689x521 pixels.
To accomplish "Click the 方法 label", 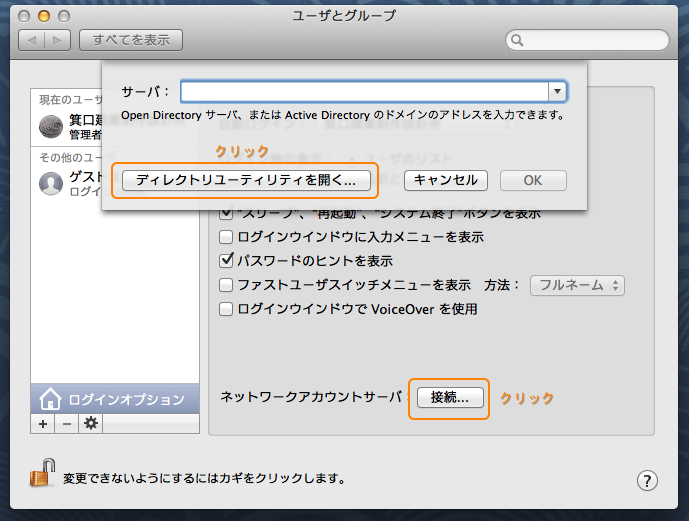I will click(x=501, y=285).
